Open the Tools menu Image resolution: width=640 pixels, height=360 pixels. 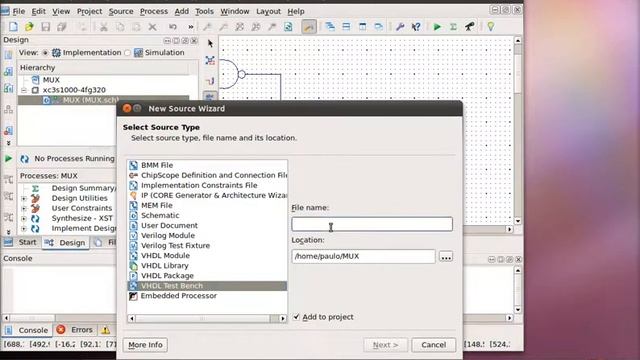[x=204, y=11]
